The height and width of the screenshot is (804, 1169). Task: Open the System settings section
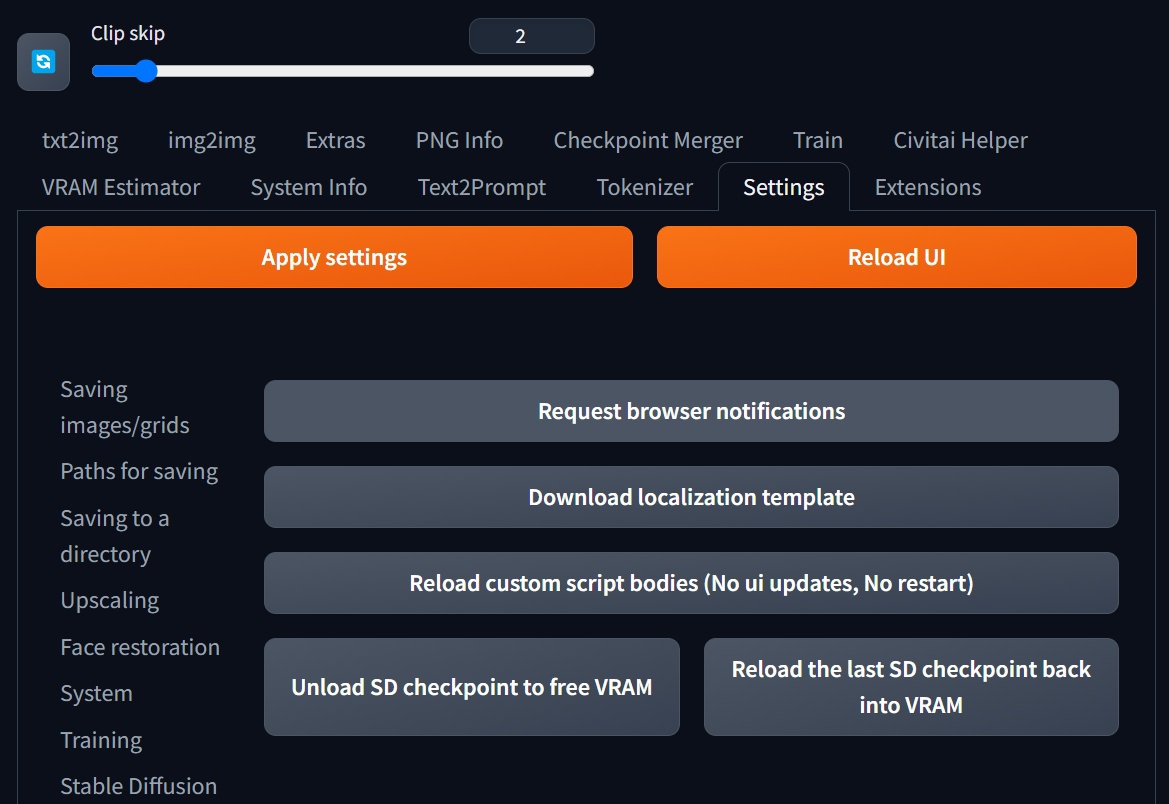(x=96, y=693)
